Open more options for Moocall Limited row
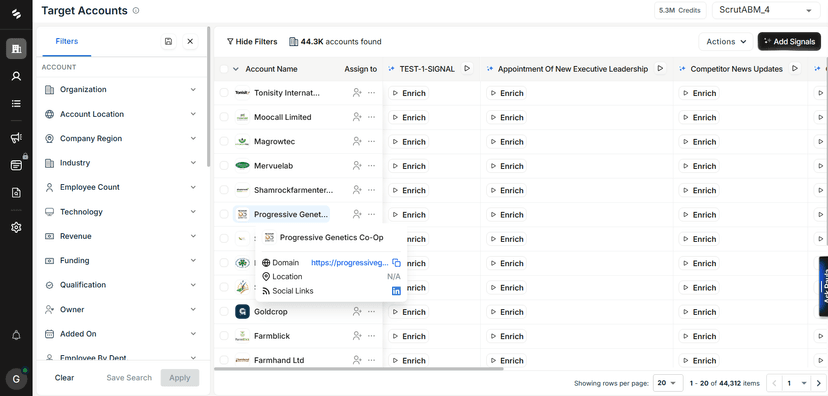Image resolution: width=828 pixels, height=396 pixels. [x=371, y=117]
